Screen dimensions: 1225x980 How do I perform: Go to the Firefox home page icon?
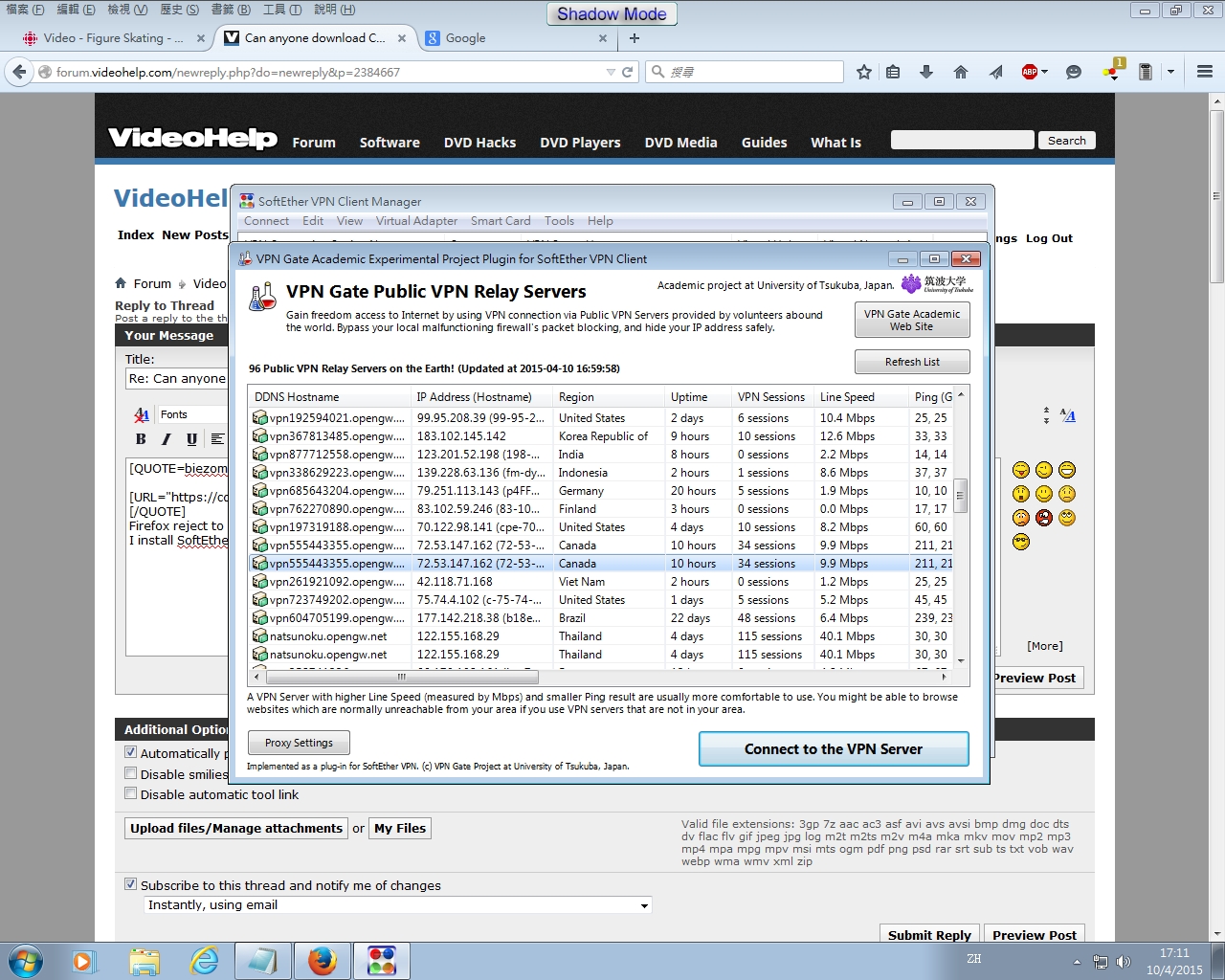pos(961,72)
